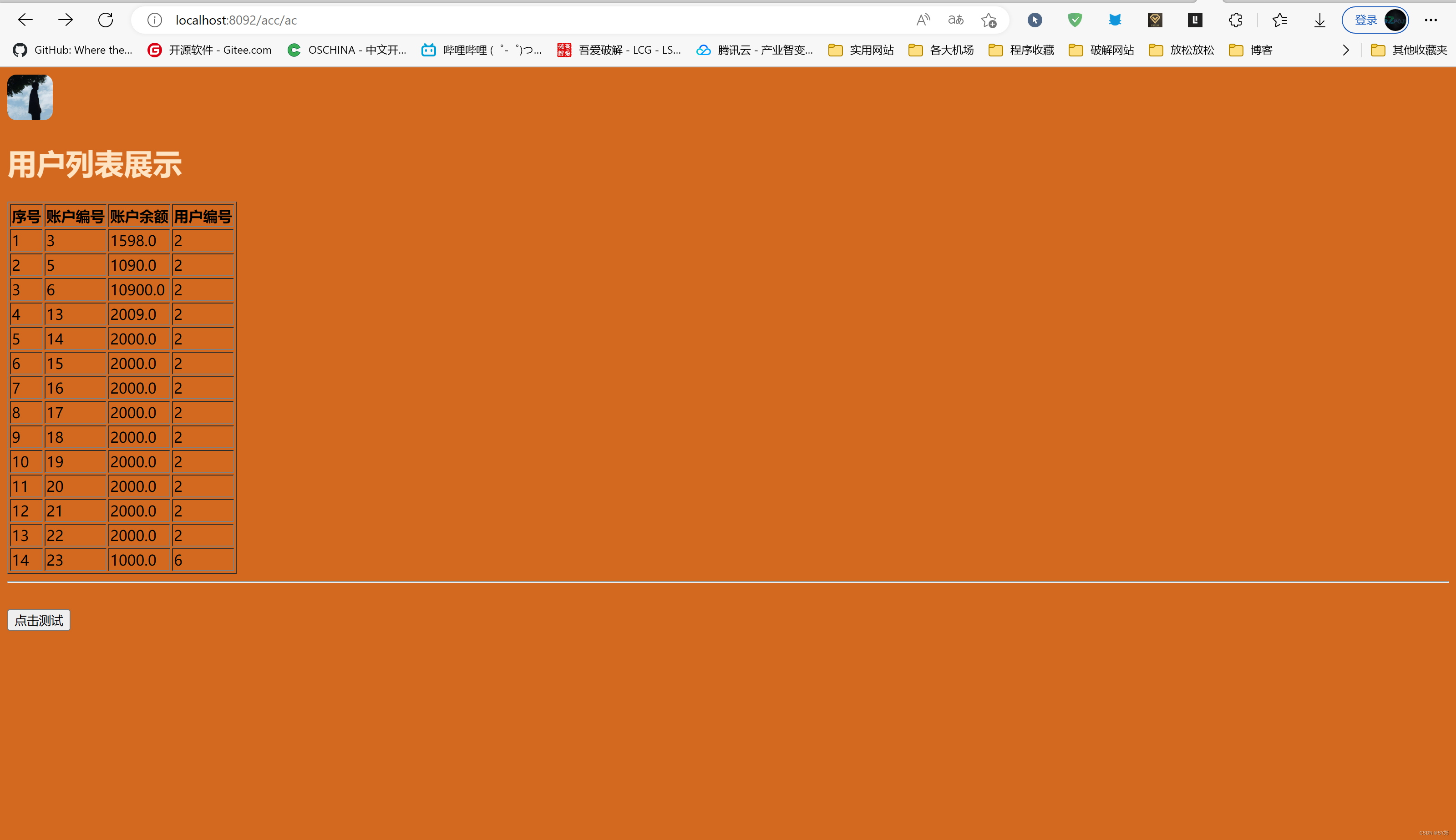Click the 登录 sign-in button
This screenshot has height=840, width=1456.
(x=1365, y=20)
